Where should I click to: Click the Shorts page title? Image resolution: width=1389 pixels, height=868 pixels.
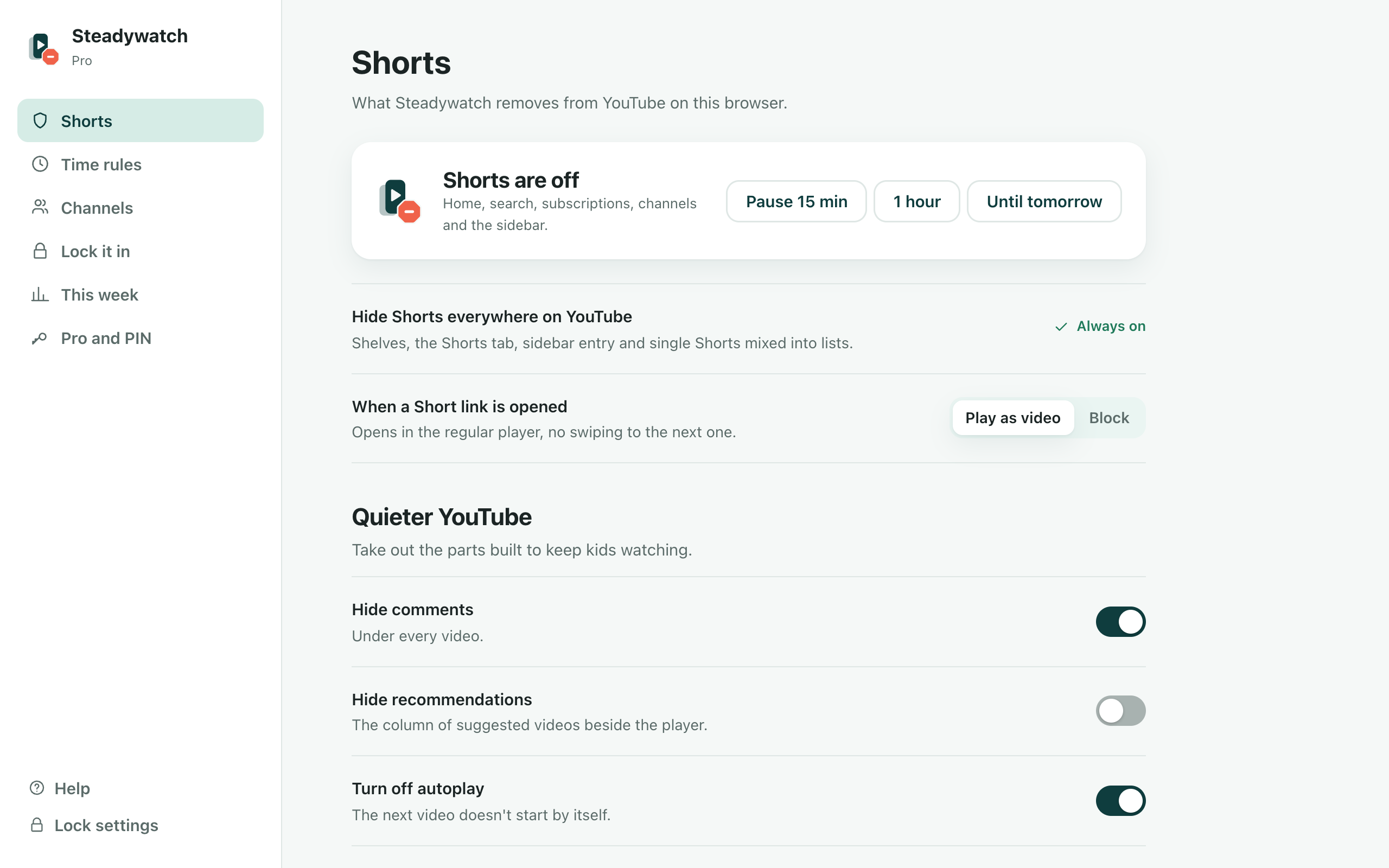pyautogui.click(x=400, y=62)
